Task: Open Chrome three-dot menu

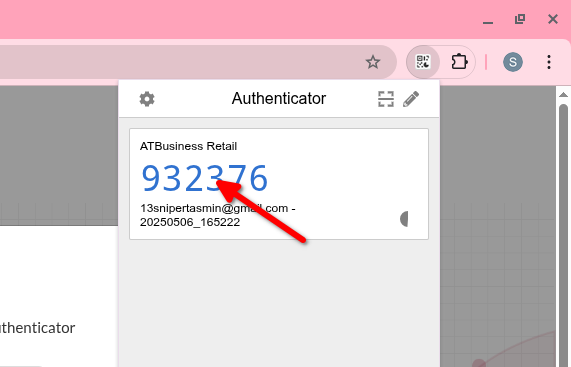Action: click(549, 62)
